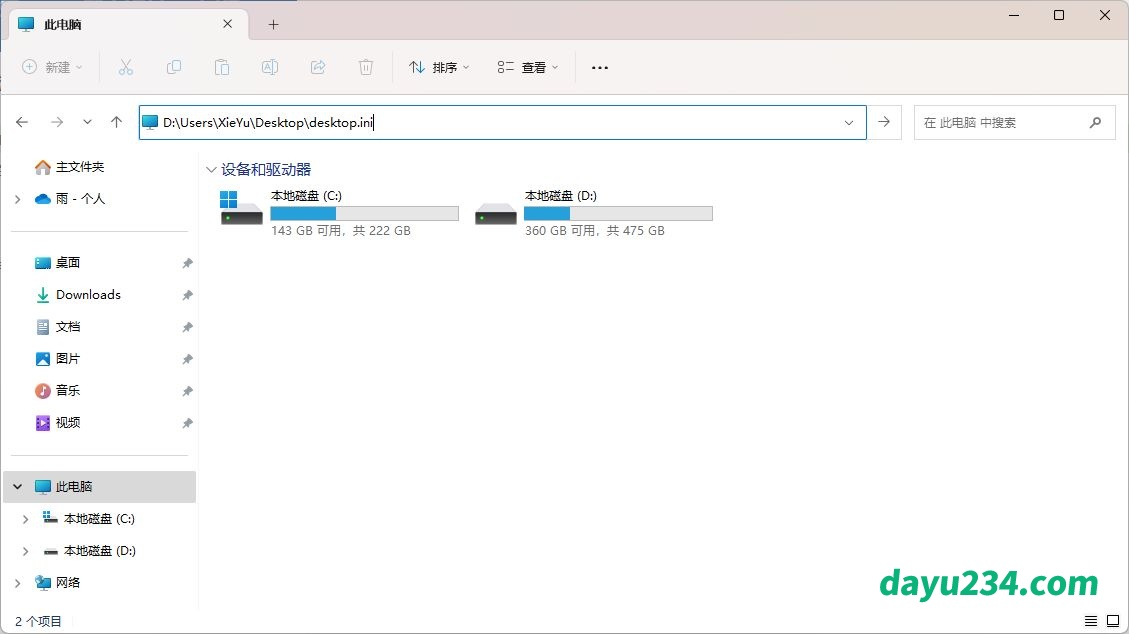Switch to large thumbnails view in status bar
This screenshot has width=1129, height=634.
click(x=1112, y=621)
